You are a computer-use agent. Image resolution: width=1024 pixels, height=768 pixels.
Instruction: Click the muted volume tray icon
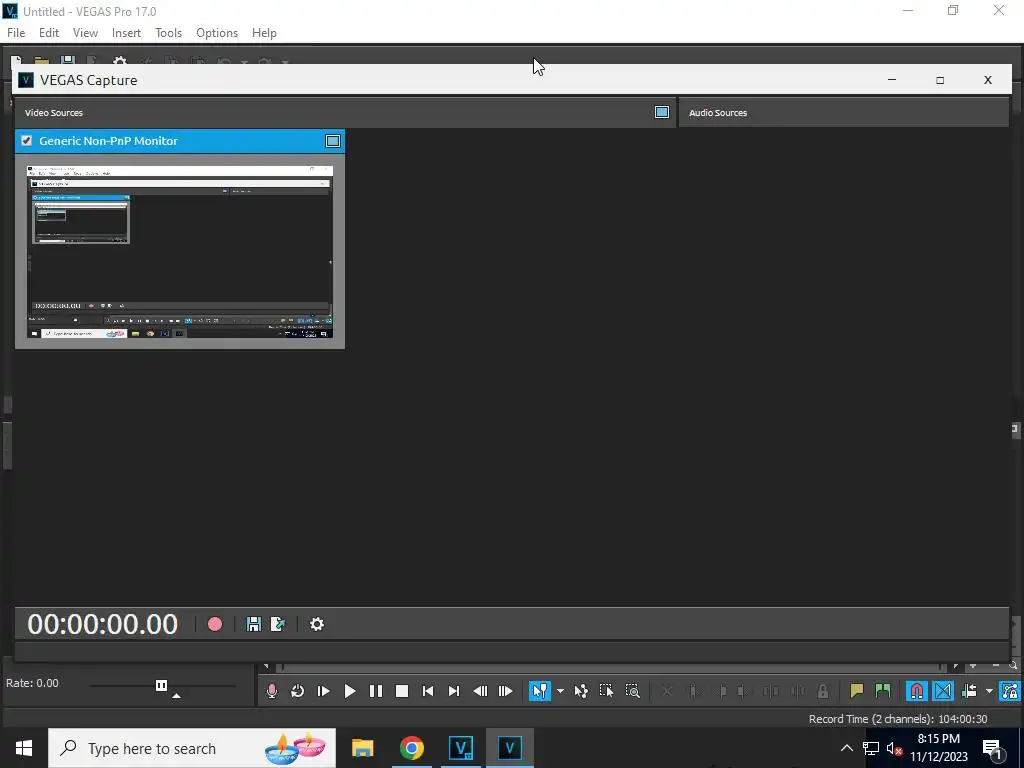click(x=894, y=748)
